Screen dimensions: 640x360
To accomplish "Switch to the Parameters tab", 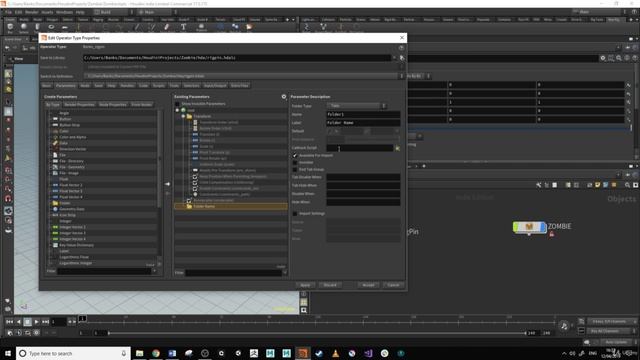I will [66, 86].
